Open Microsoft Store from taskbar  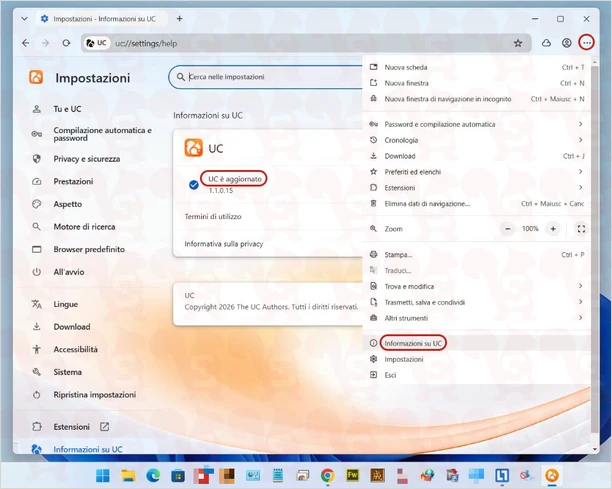point(178,475)
